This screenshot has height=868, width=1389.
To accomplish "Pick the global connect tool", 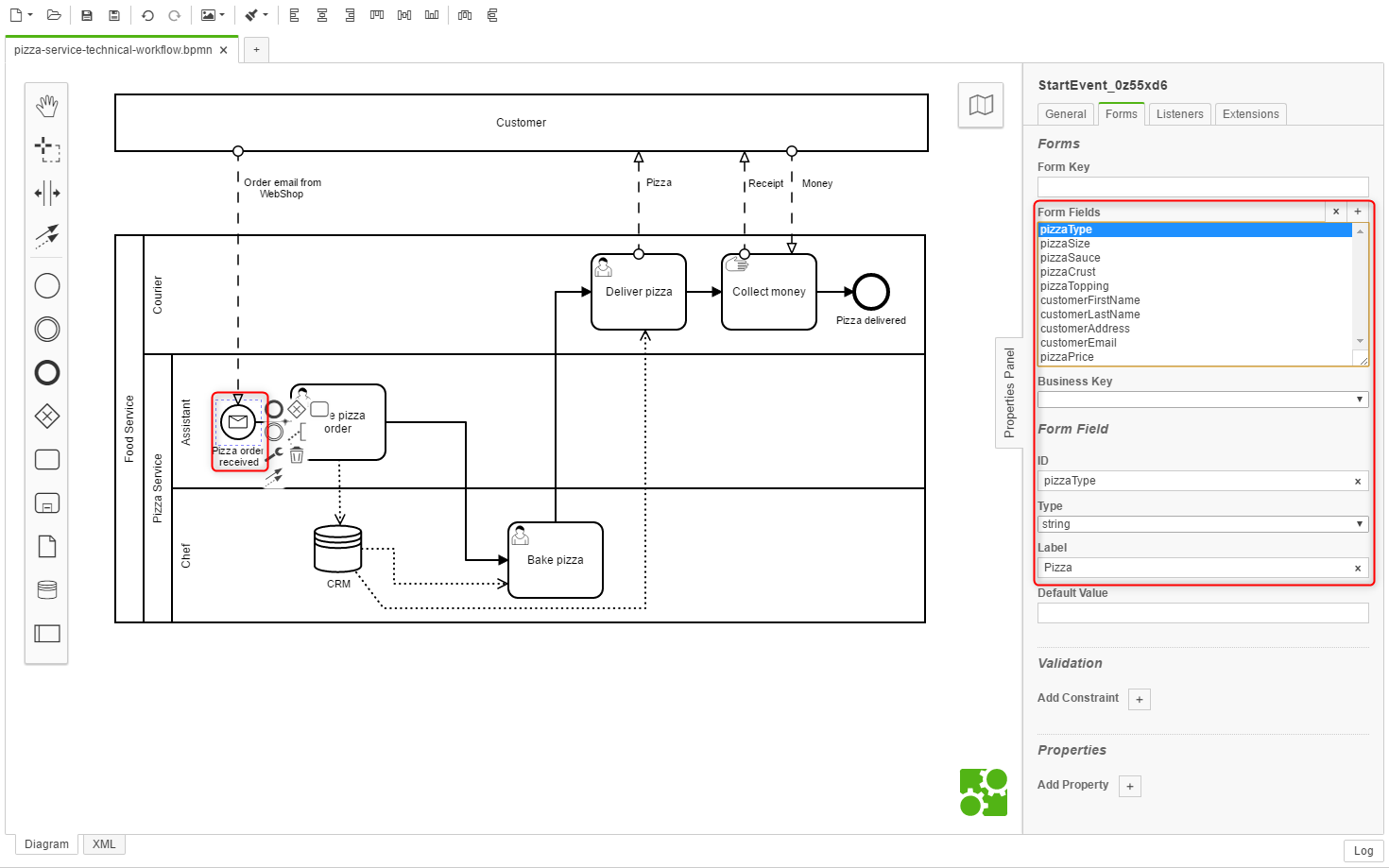I will tap(46, 234).
